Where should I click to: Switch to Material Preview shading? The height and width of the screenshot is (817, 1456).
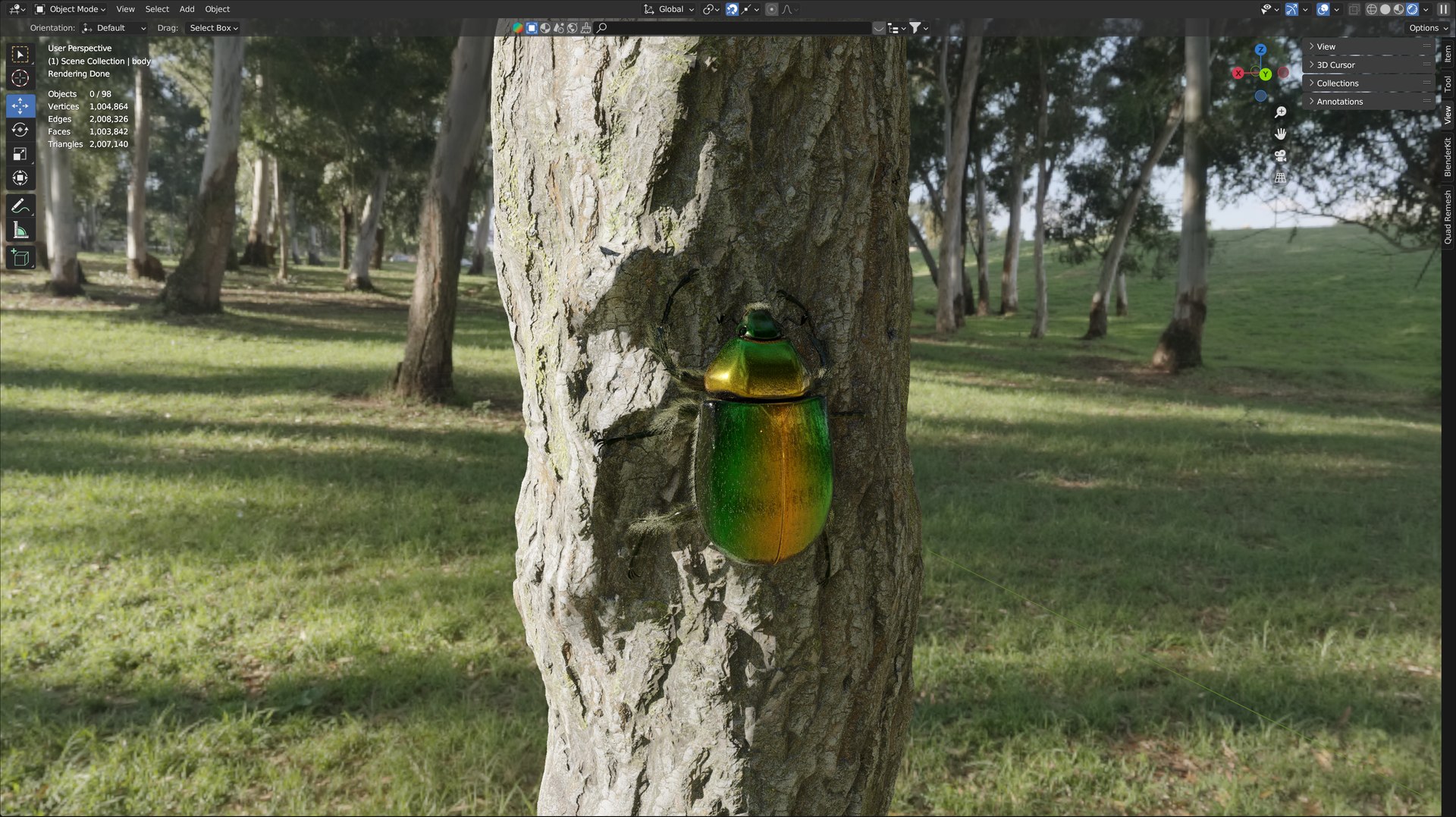[1398, 9]
